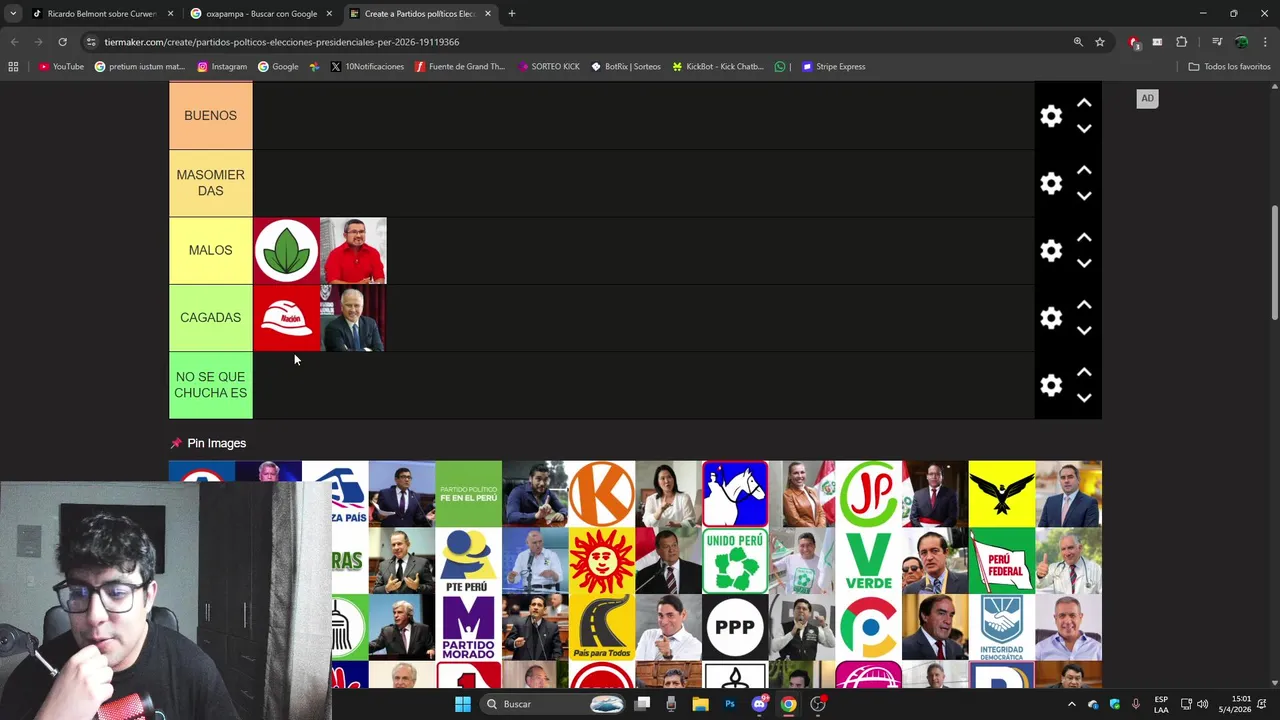This screenshot has height=720, width=1280.
Task: Move NO SE QUE CHUCHA ES tier down
Action: (x=1084, y=398)
